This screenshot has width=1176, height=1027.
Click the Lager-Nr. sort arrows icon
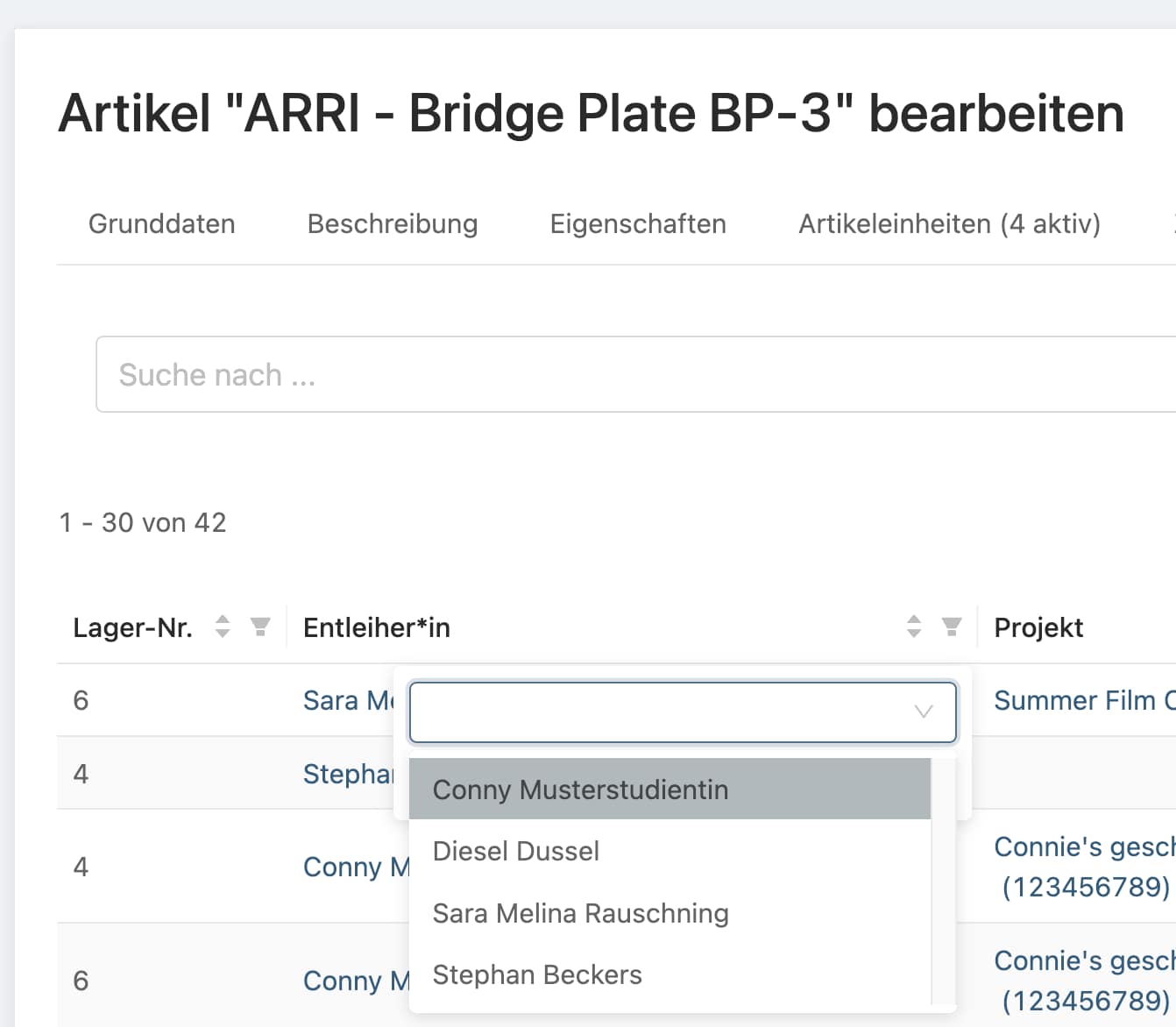(x=223, y=627)
